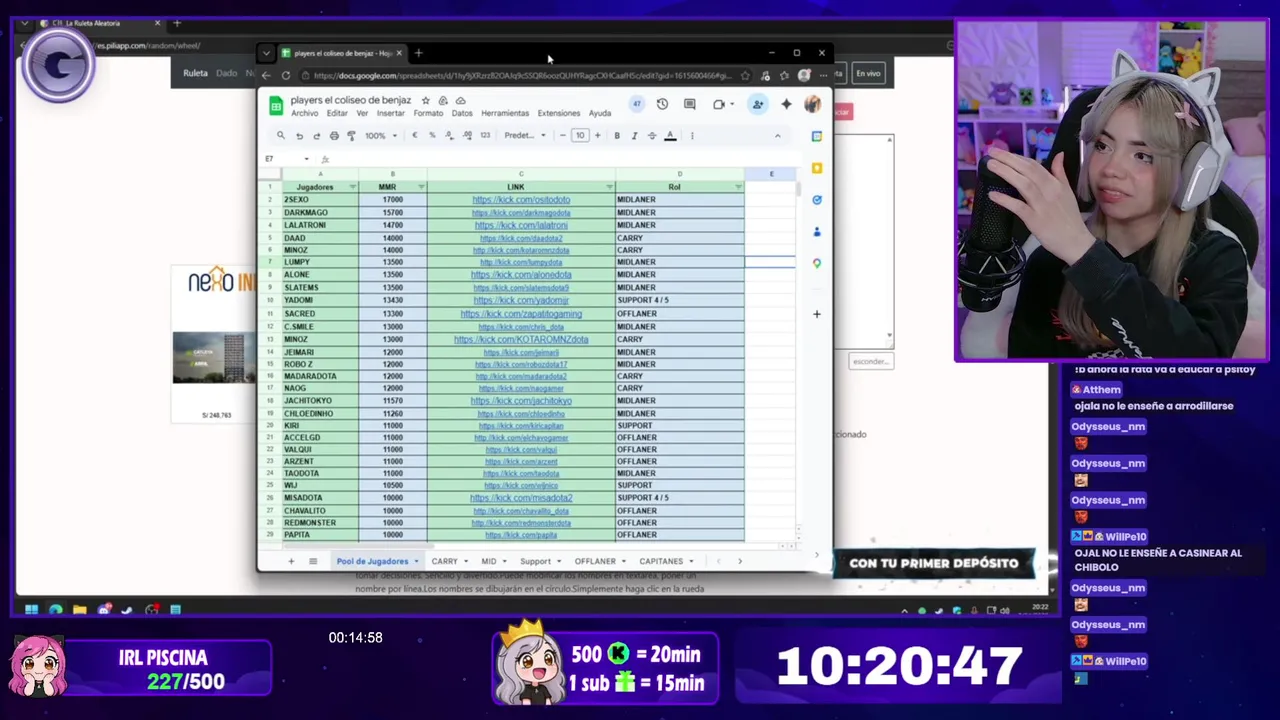Image resolution: width=1280 pixels, height=720 pixels.
Task: Open Google Calendar side panel icon
Action: (817, 137)
